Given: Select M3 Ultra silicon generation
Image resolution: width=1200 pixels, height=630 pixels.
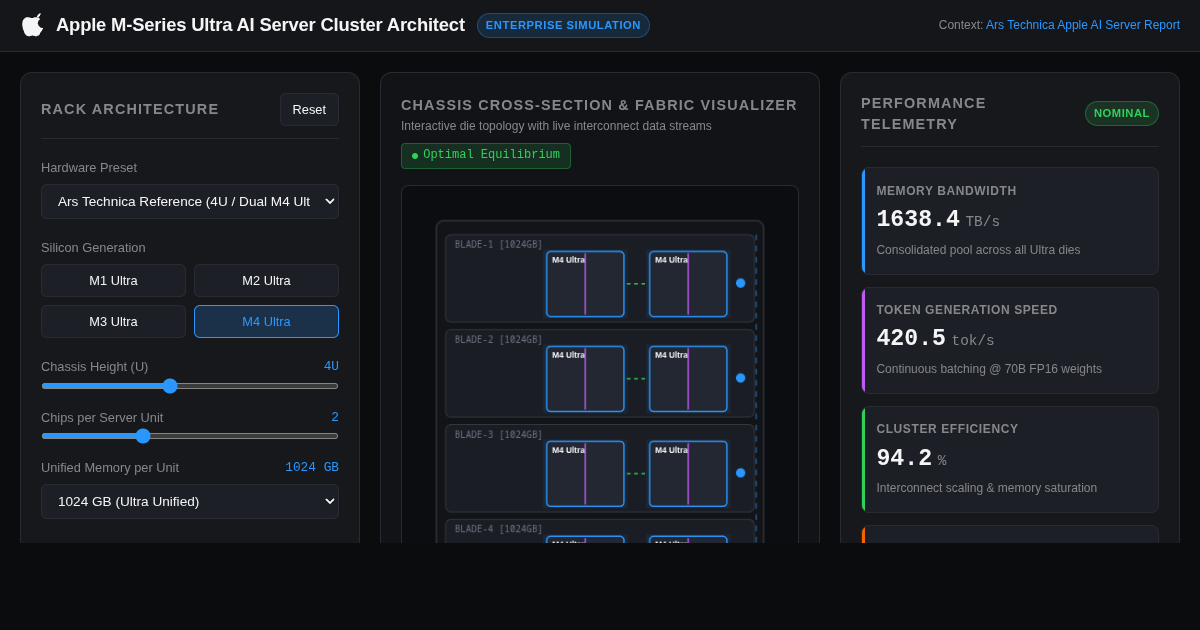Looking at the screenshot, I should tap(113, 321).
